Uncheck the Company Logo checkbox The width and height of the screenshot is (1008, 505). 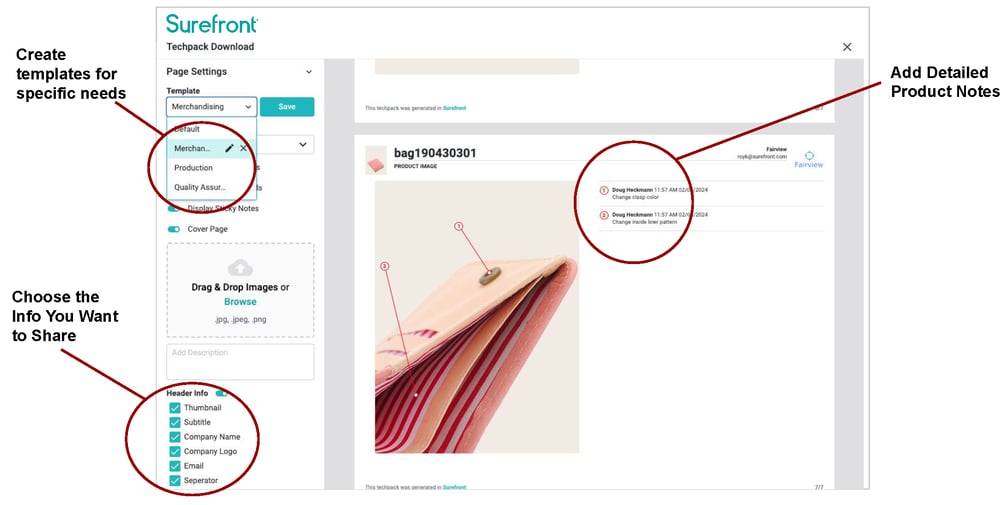pos(175,452)
